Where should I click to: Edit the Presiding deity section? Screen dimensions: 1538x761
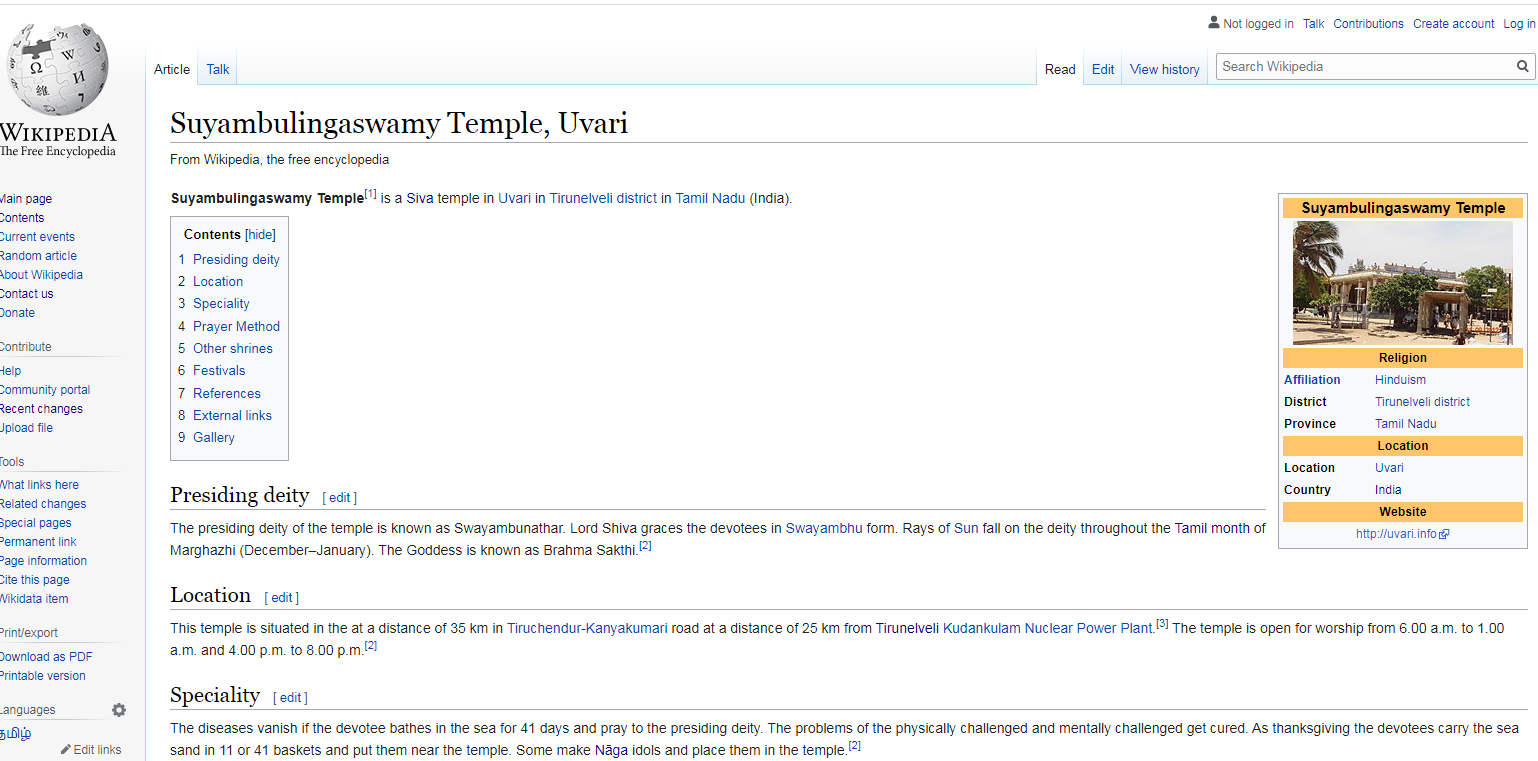[340, 498]
